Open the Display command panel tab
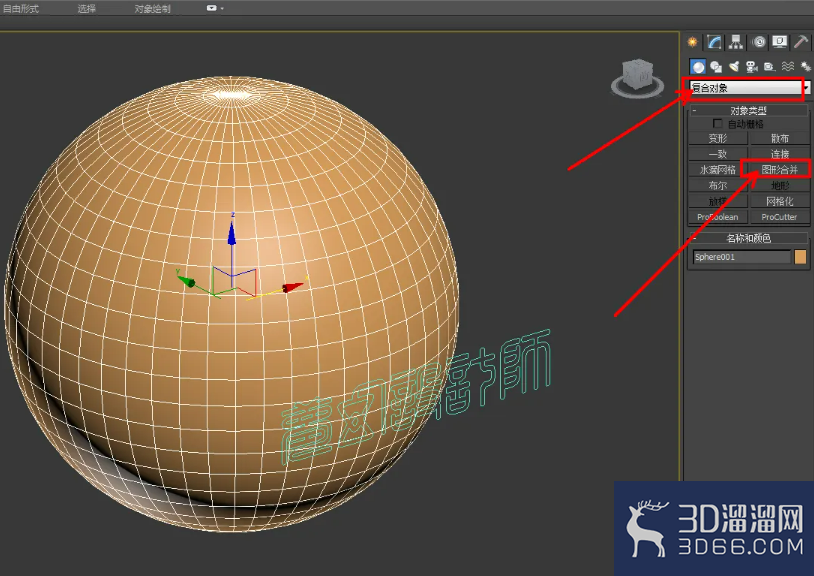Screen dimensions: 814x576 [780, 42]
